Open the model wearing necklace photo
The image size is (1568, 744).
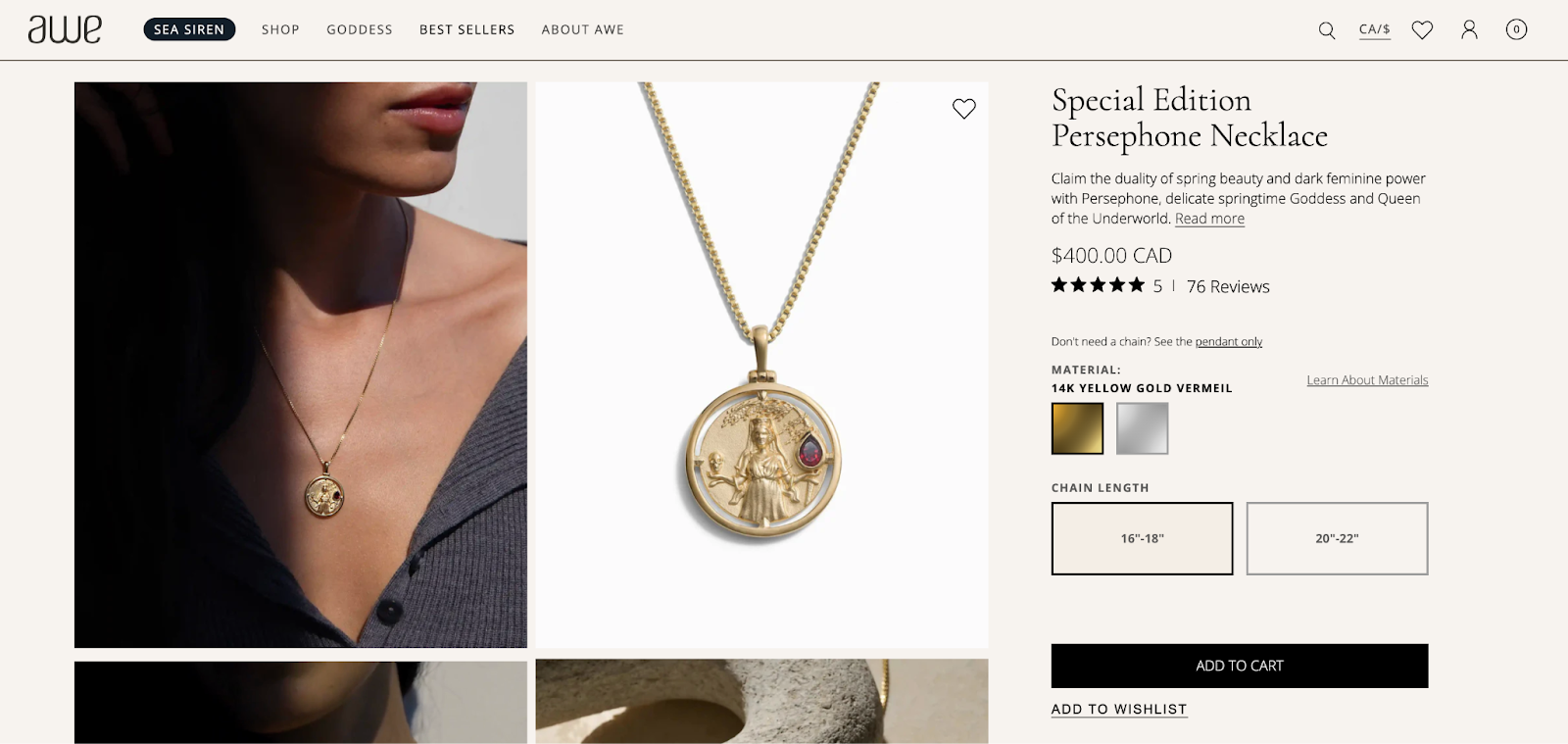pos(301,365)
